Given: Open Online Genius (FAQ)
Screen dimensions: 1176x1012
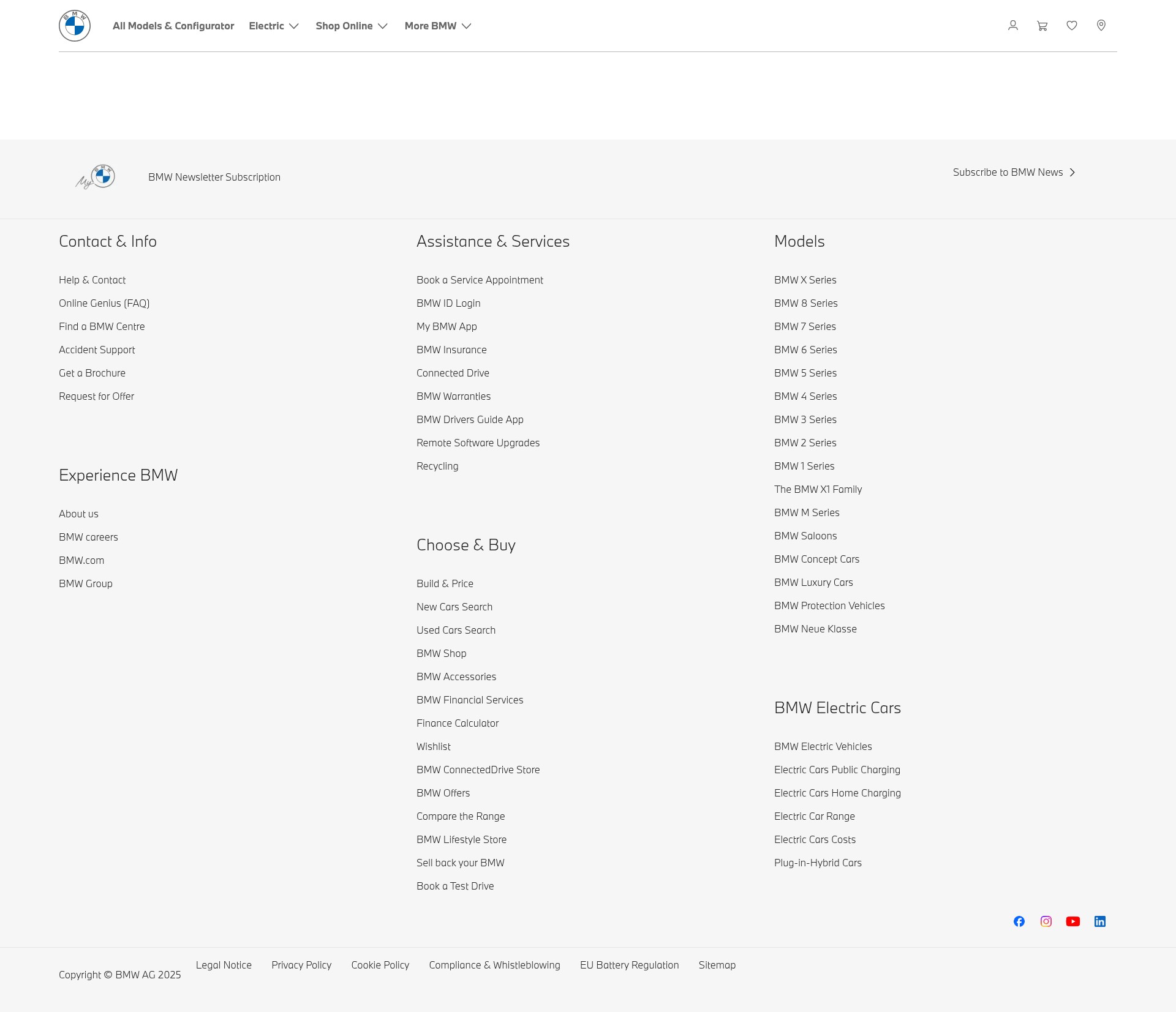Looking at the screenshot, I should click(104, 303).
